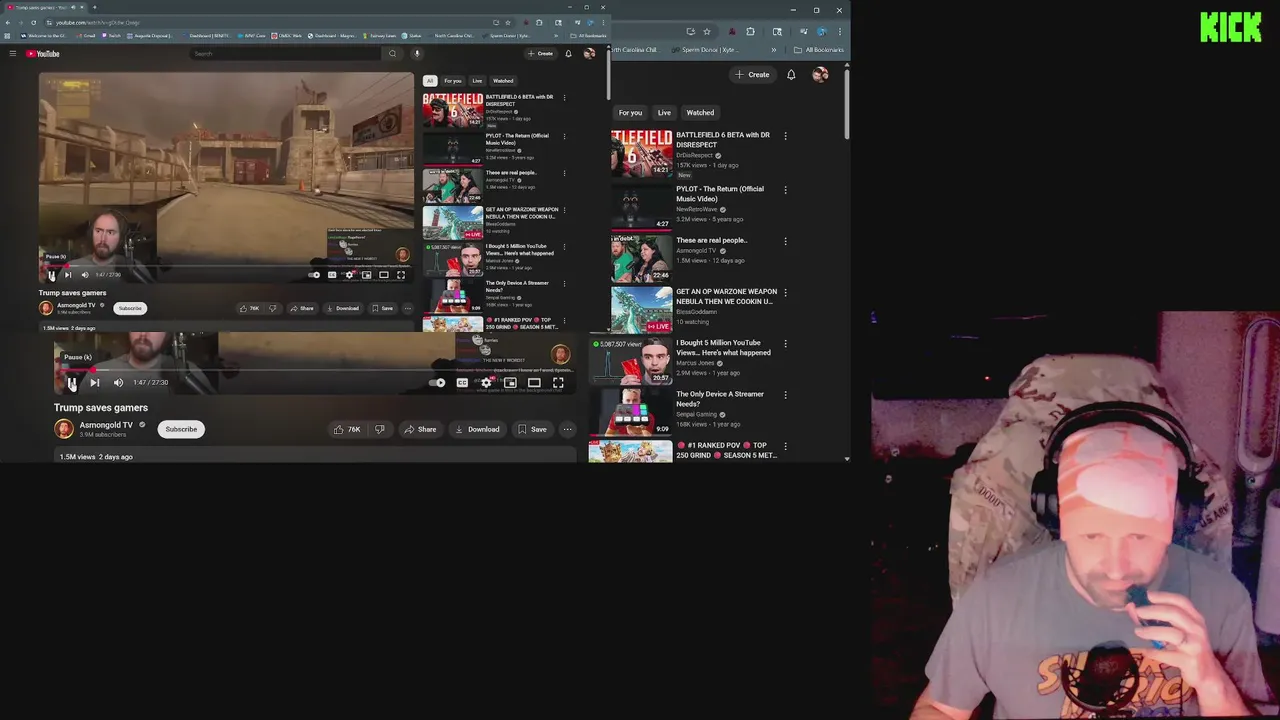1280x720 pixels.
Task: Select the large For you chip
Action: click(630, 113)
